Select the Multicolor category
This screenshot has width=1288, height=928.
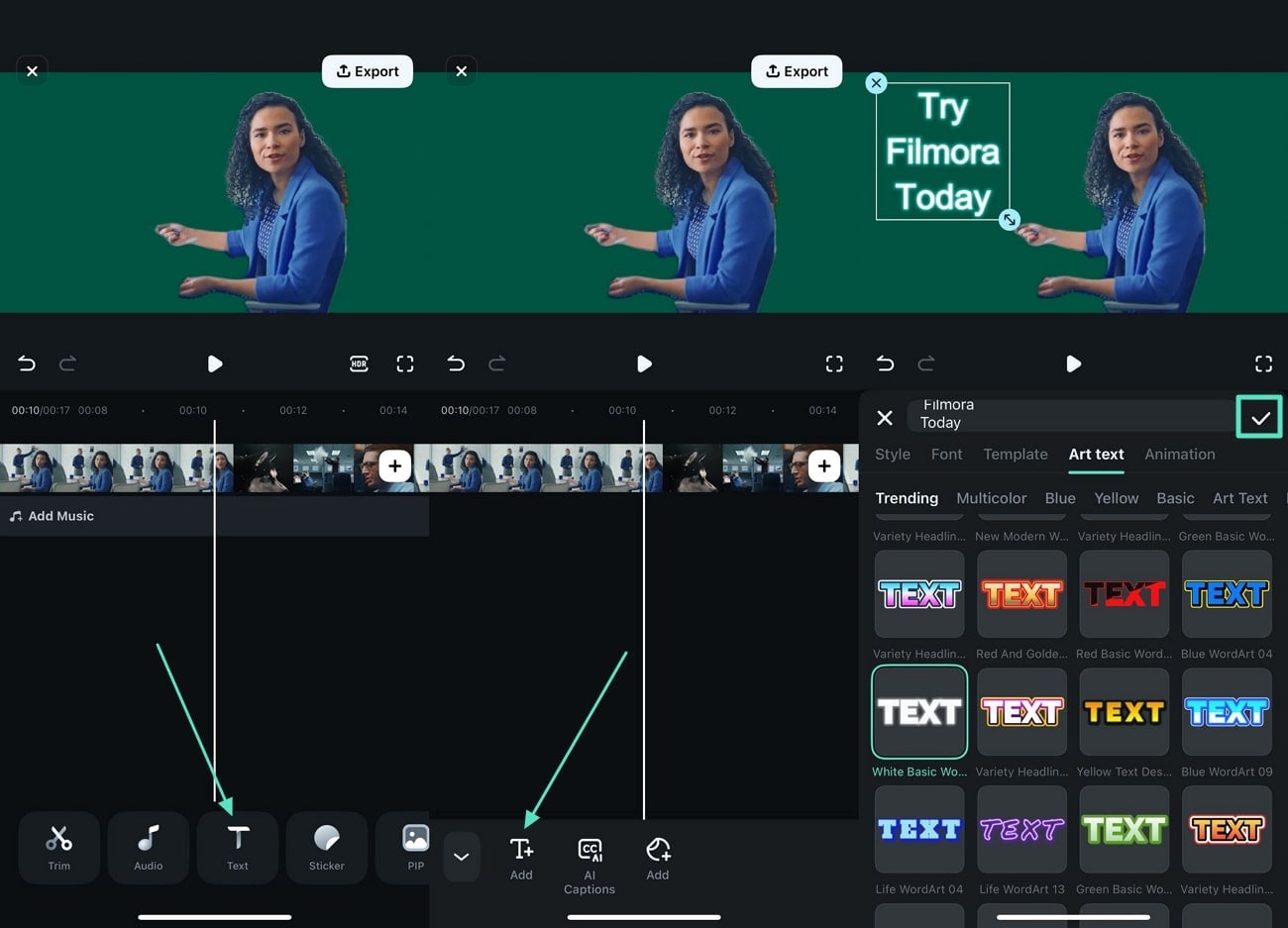pos(991,498)
